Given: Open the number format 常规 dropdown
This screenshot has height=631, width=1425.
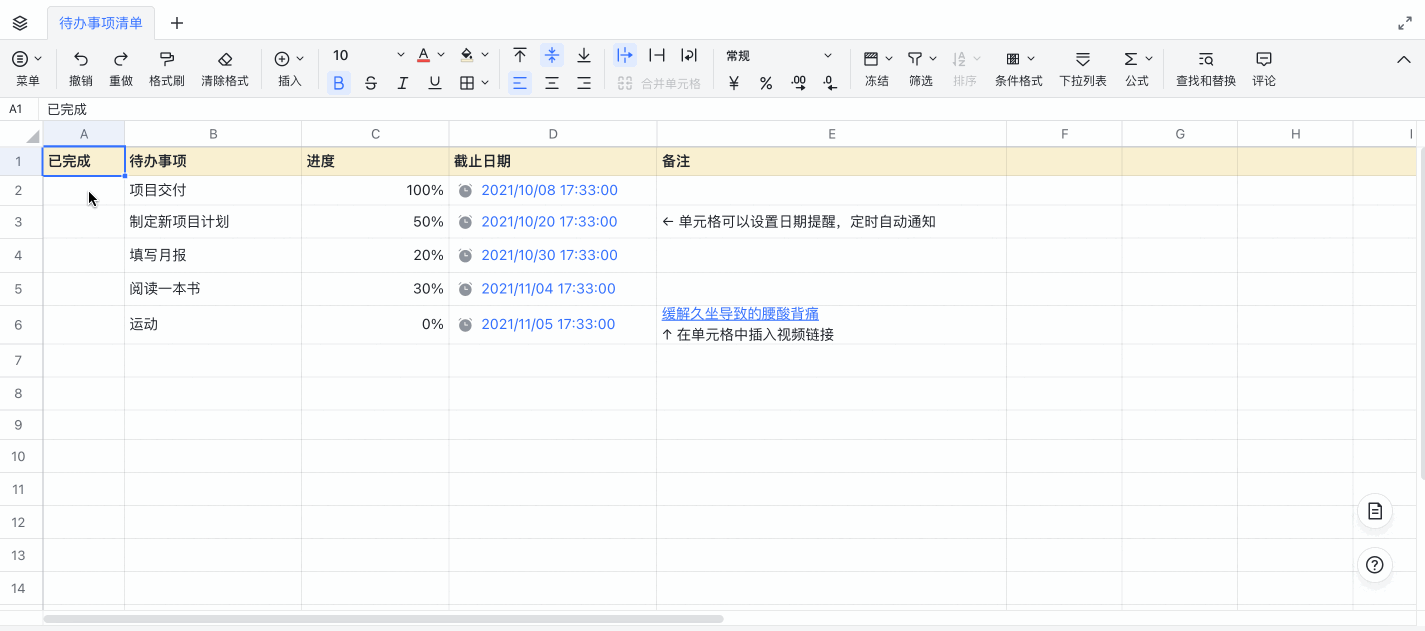Looking at the screenshot, I should point(779,55).
